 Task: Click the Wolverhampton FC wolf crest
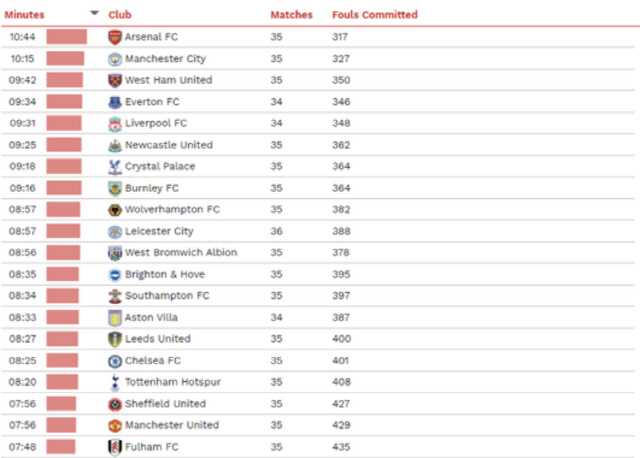115,210
